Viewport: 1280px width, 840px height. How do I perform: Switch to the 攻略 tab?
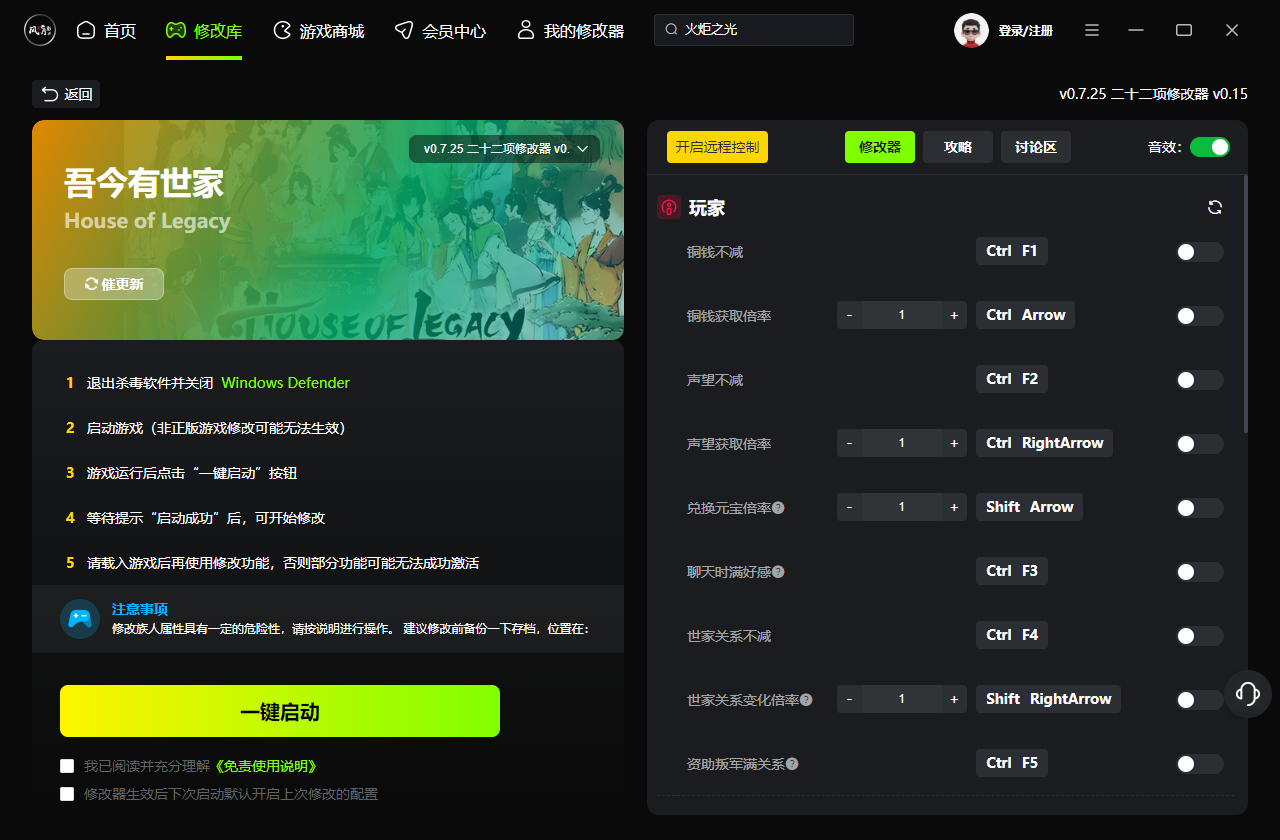[x=958, y=147]
